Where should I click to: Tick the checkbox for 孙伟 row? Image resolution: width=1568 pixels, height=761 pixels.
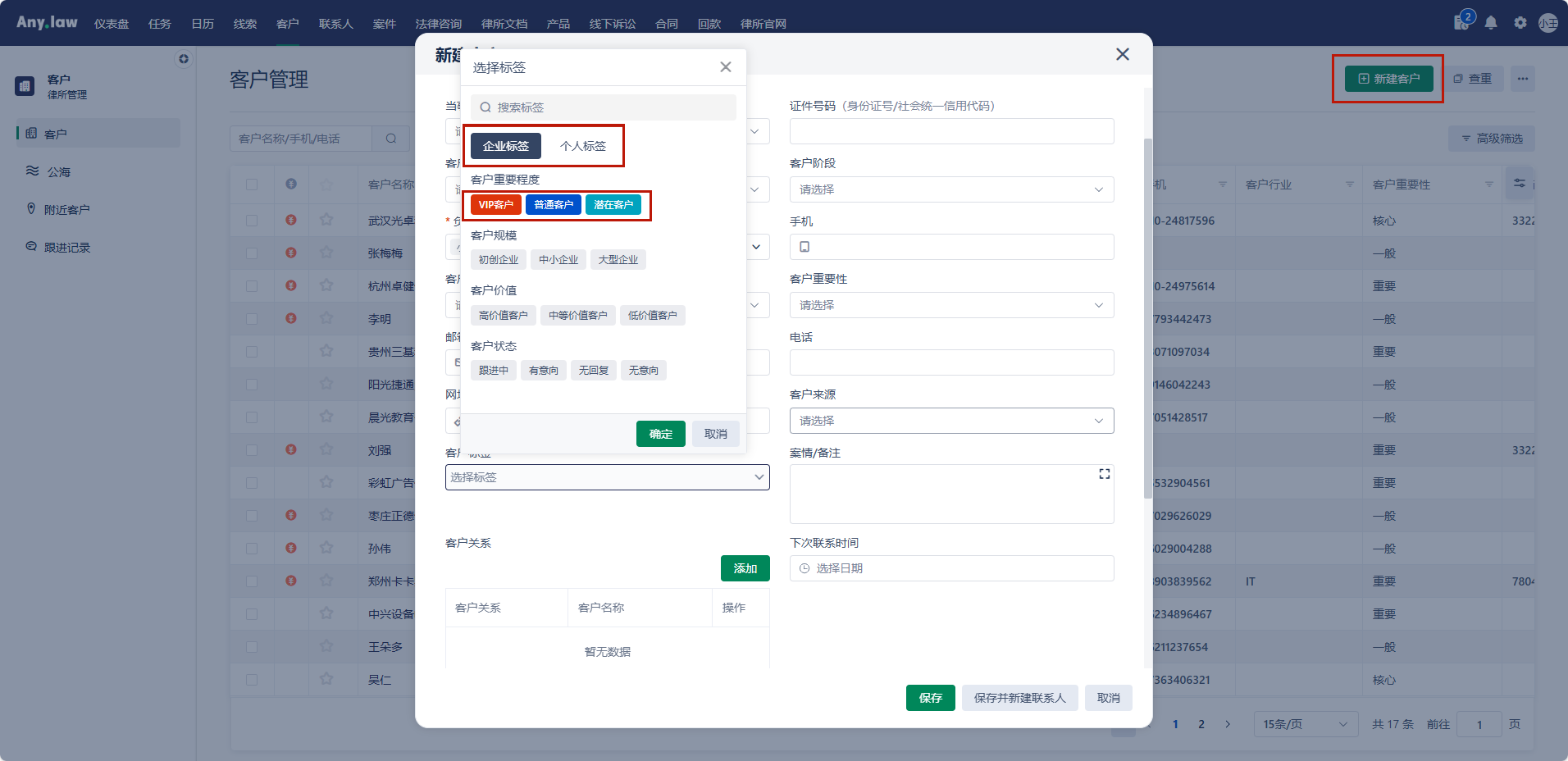252,549
